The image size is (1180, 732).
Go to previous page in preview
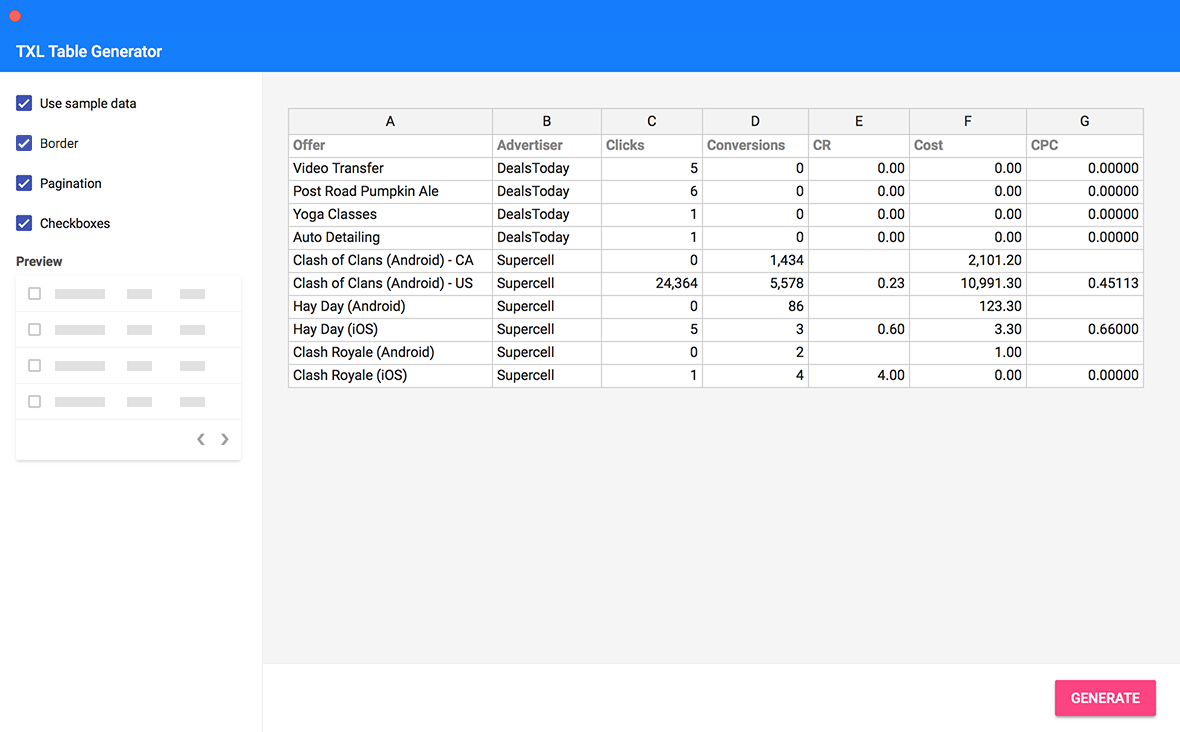[x=201, y=439]
